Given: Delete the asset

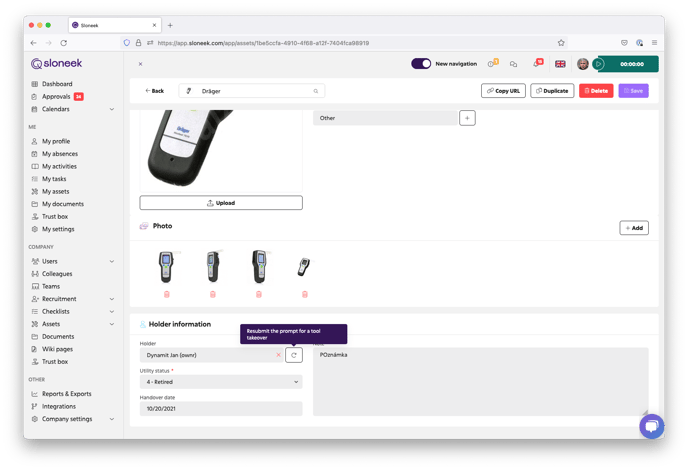Looking at the screenshot, I should click(x=596, y=91).
